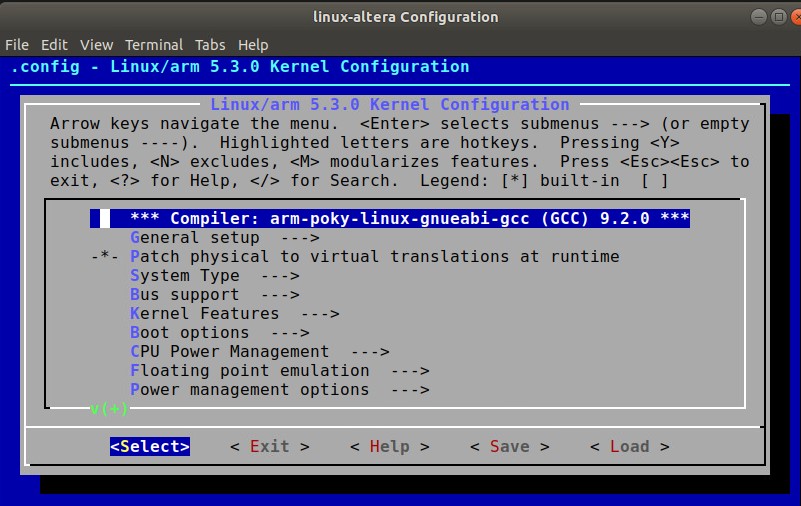Maximize the terminal window
This screenshot has width=801, height=506.
pyautogui.click(x=779, y=17)
